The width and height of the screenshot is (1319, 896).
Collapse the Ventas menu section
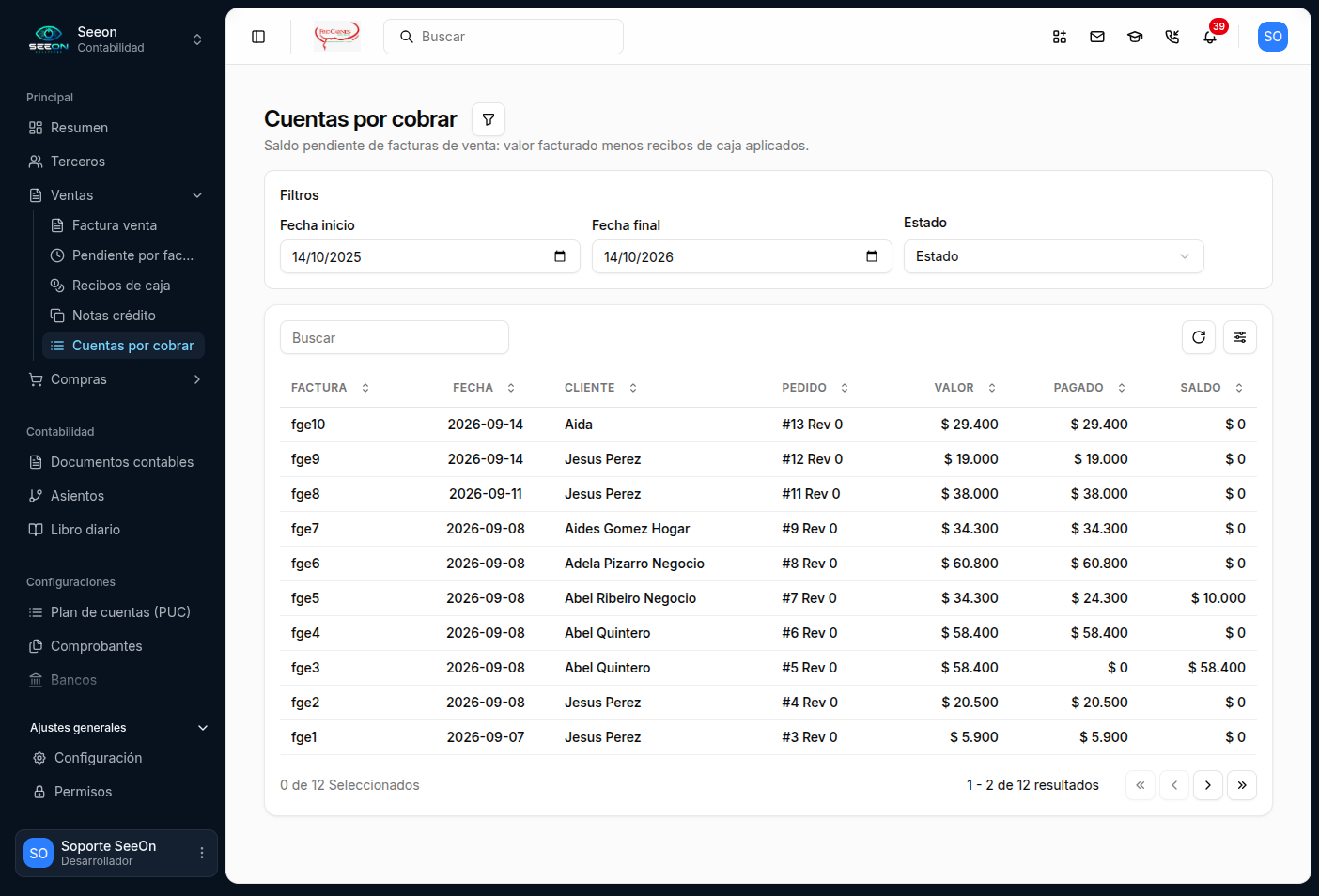(116, 195)
